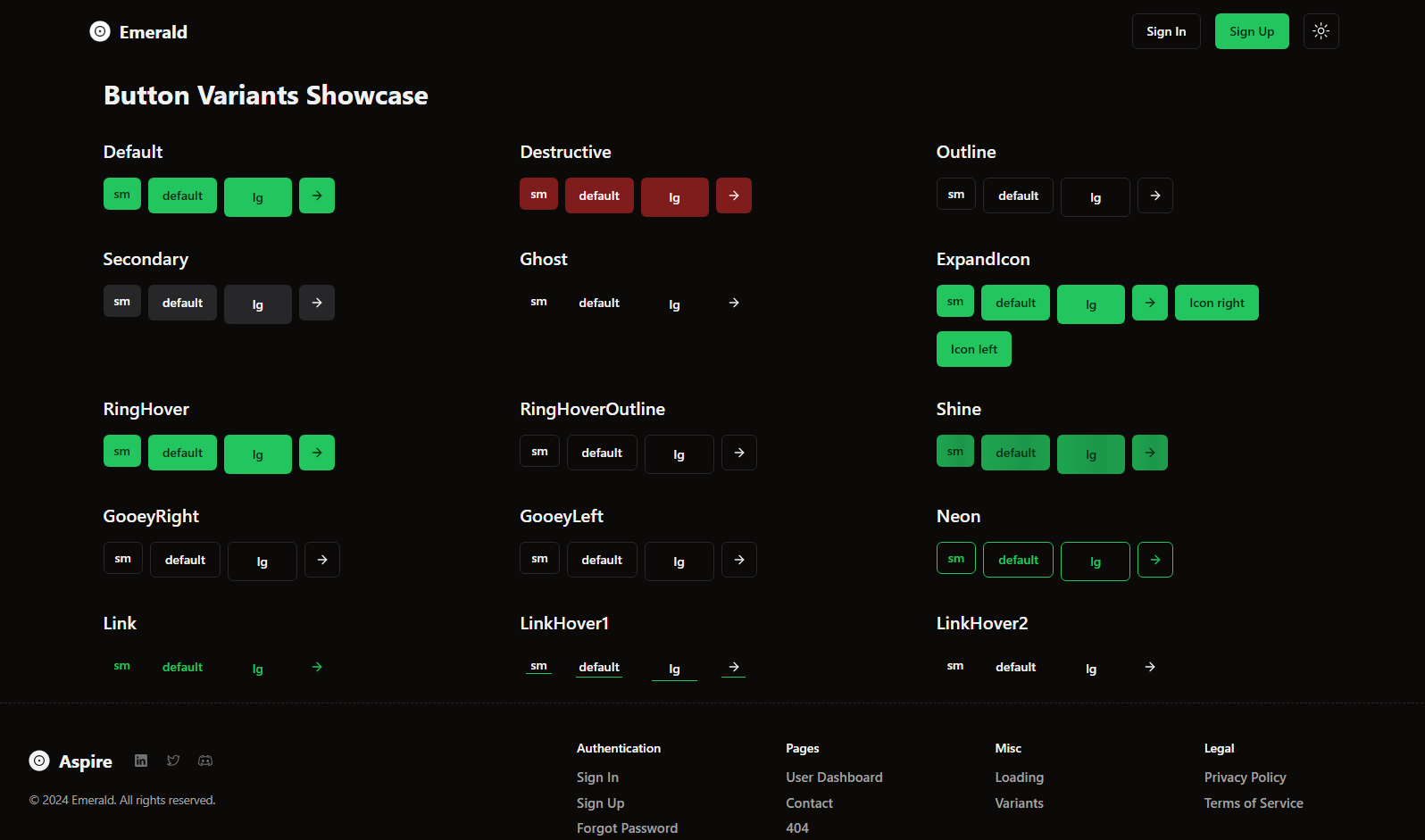1425x840 pixels.
Task: Open the 404 page footer link
Action: (797, 828)
